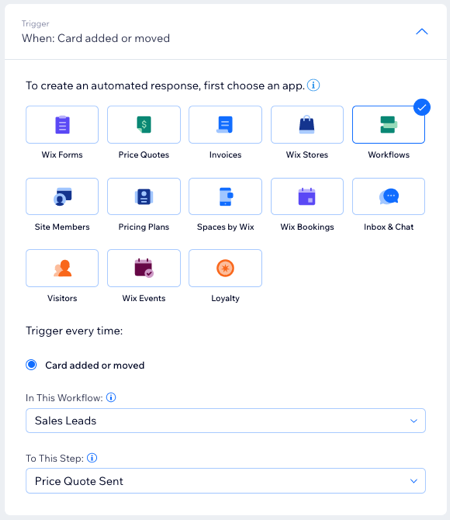This screenshot has height=520, width=450.
Task: Pick the Wix Events icon
Action: coord(144,268)
